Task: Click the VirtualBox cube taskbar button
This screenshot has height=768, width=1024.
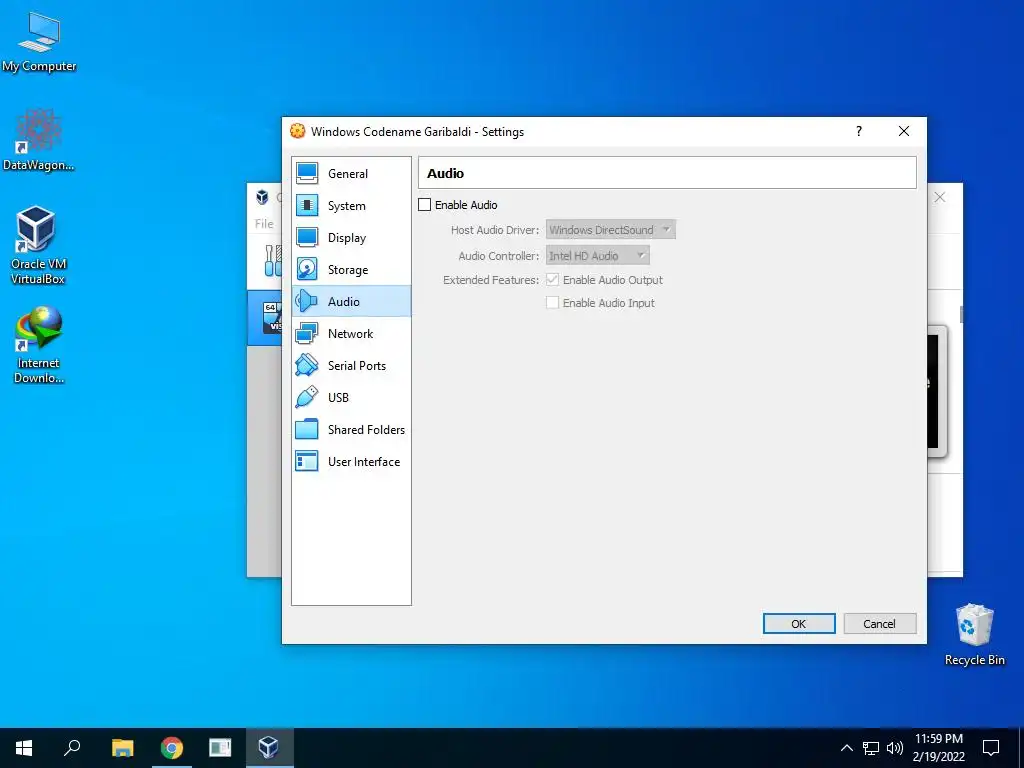Action: point(269,748)
